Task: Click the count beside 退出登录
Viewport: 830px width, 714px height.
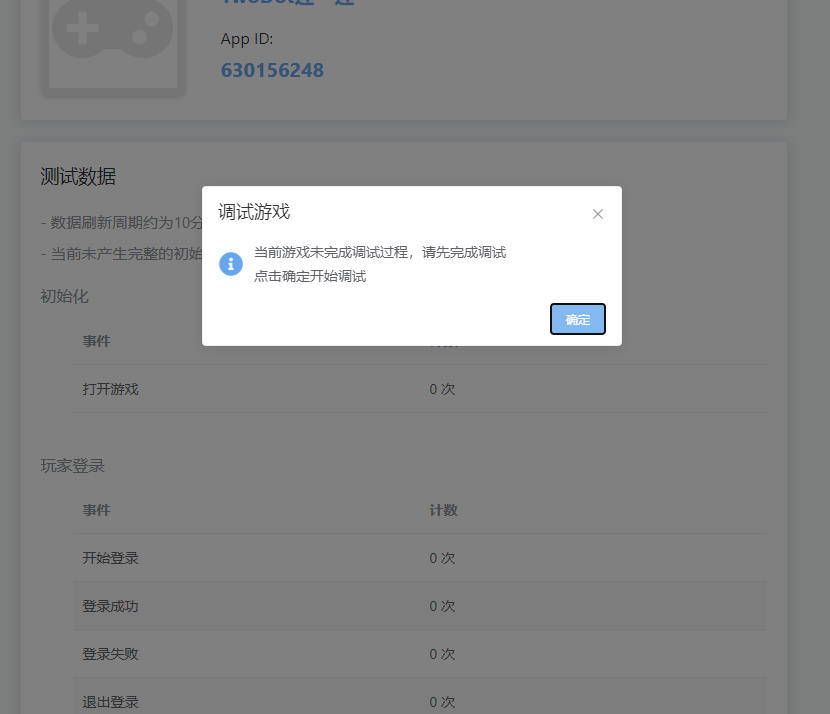Action: click(442, 702)
